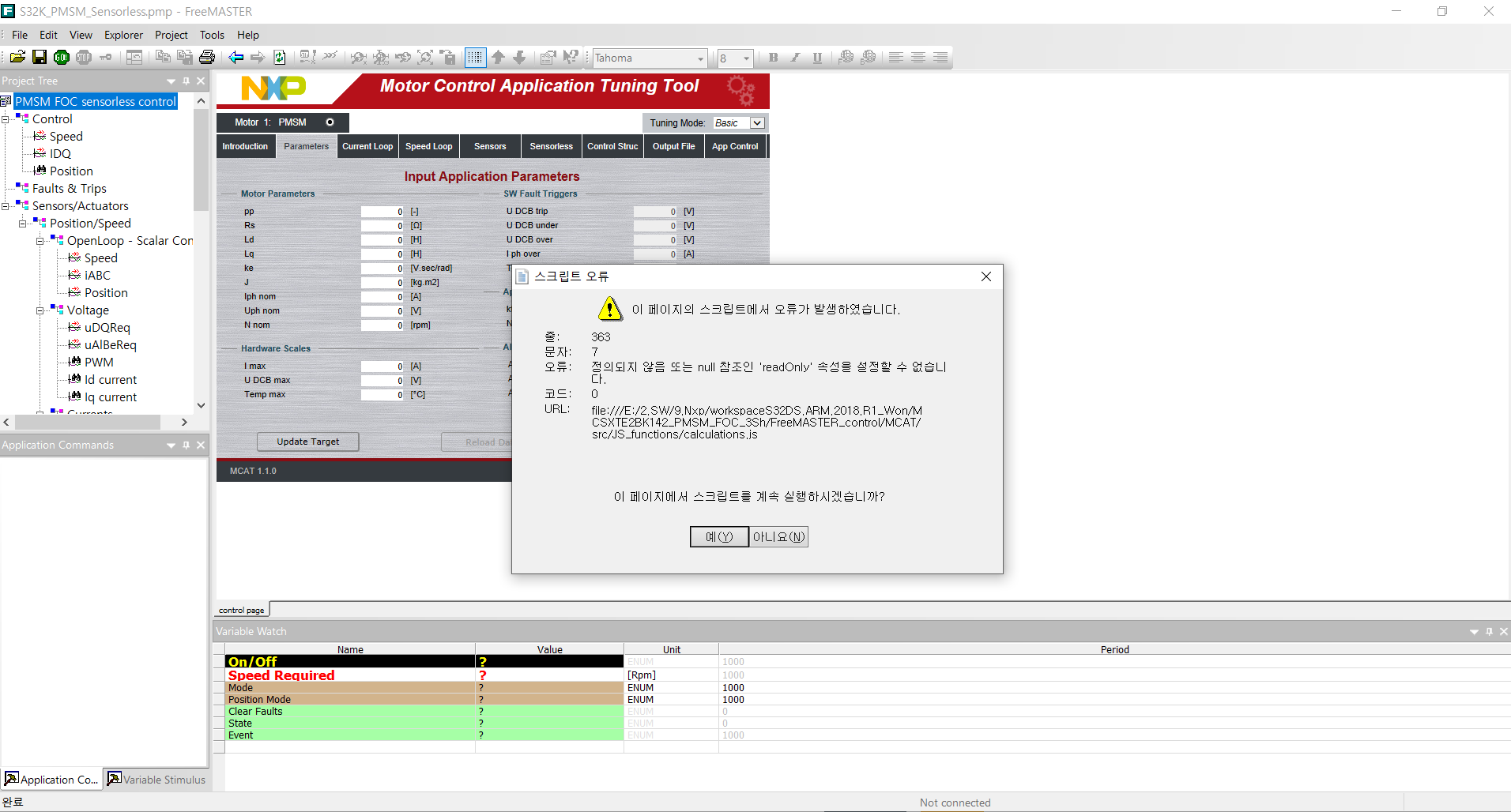Open the Tuning Mode dropdown
1511x812 pixels.
click(x=757, y=122)
